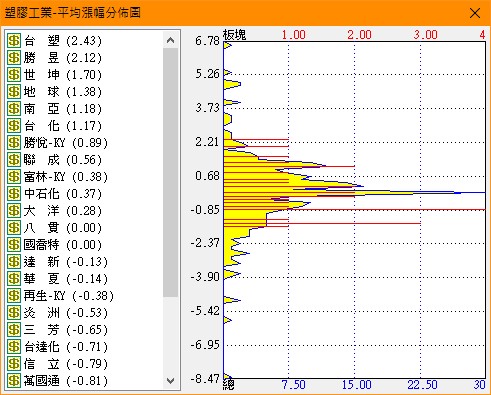Select the stock 萬國通 (-0.81)
The height and width of the screenshot is (395, 491).
click(x=66, y=381)
